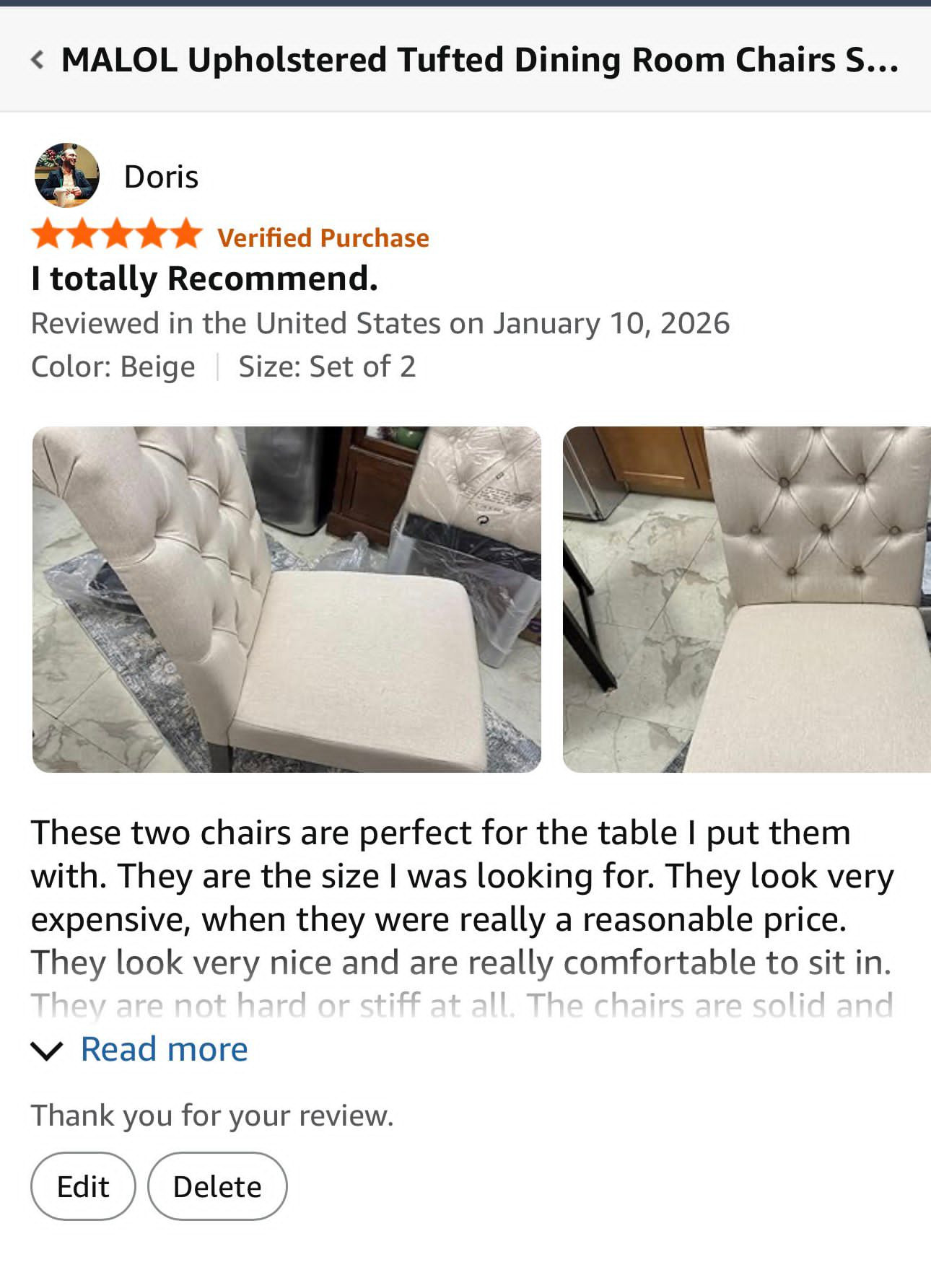The height and width of the screenshot is (1288, 931).
Task: Click review headline I totally Recommend
Action: [204, 279]
